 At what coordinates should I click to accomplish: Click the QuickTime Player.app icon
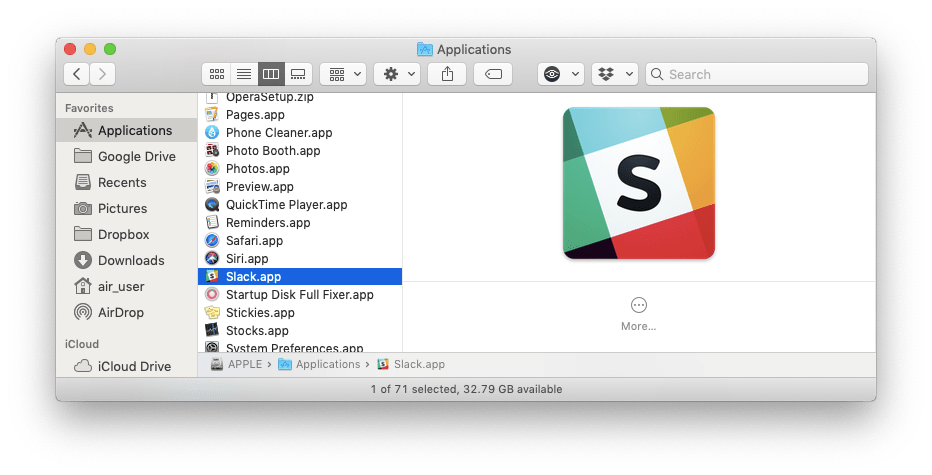pyautogui.click(x=212, y=205)
